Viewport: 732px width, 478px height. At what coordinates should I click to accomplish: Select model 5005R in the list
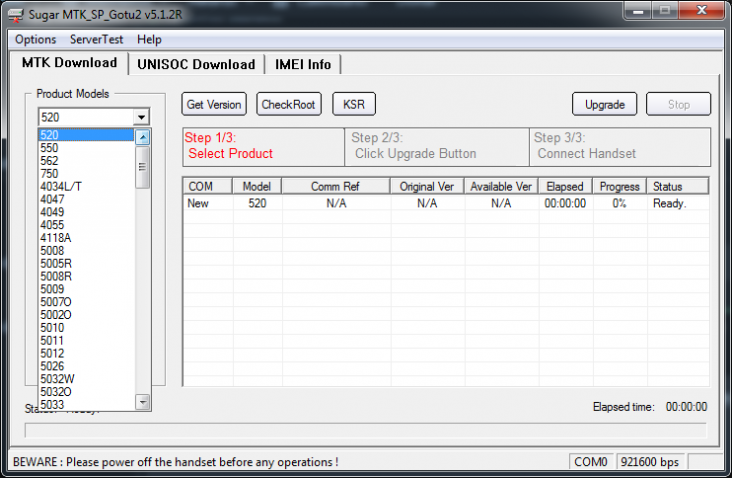point(86,263)
